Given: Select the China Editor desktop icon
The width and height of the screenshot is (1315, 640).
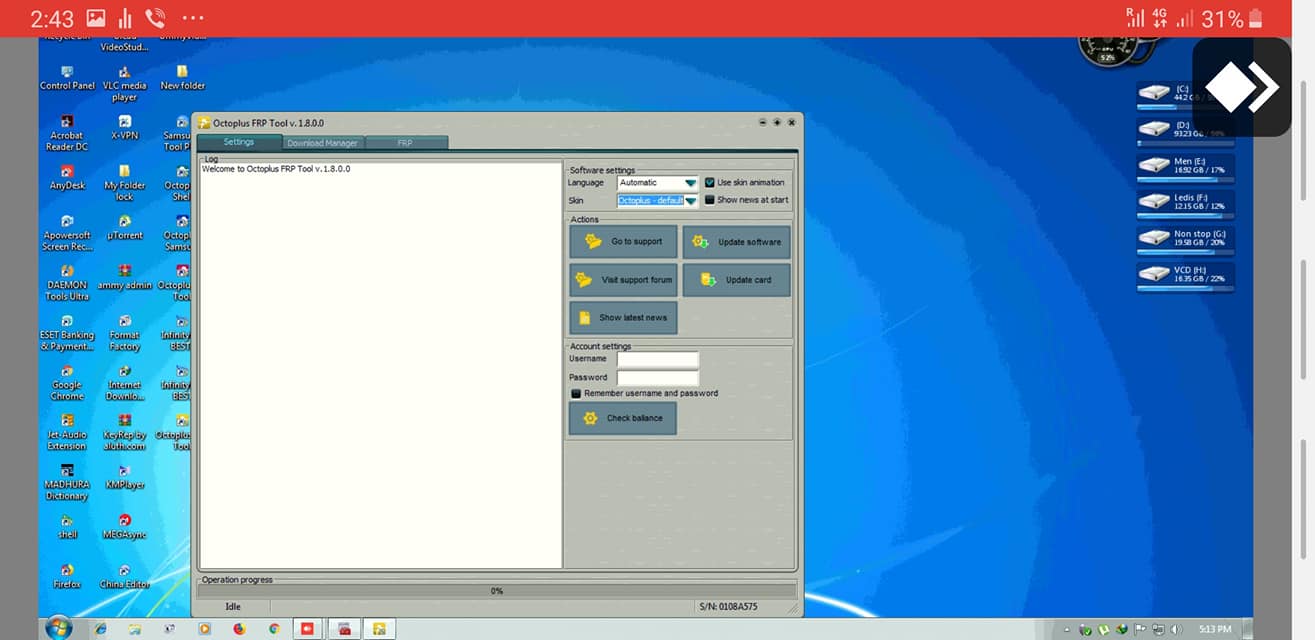Looking at the screenshot, I should (x=124, y=577).
